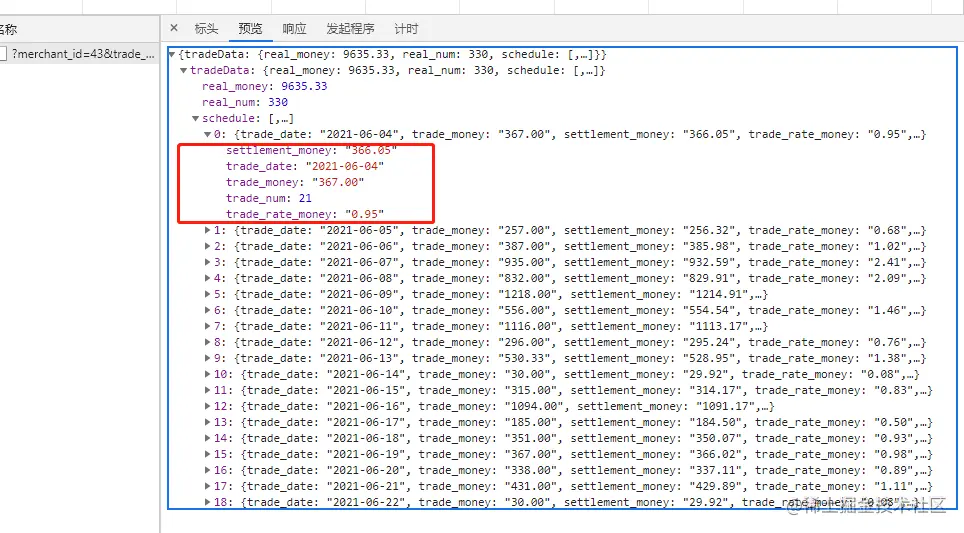Close the request detail panel
The width and height of the screenshot is (964, 533).
coord(174,28)
